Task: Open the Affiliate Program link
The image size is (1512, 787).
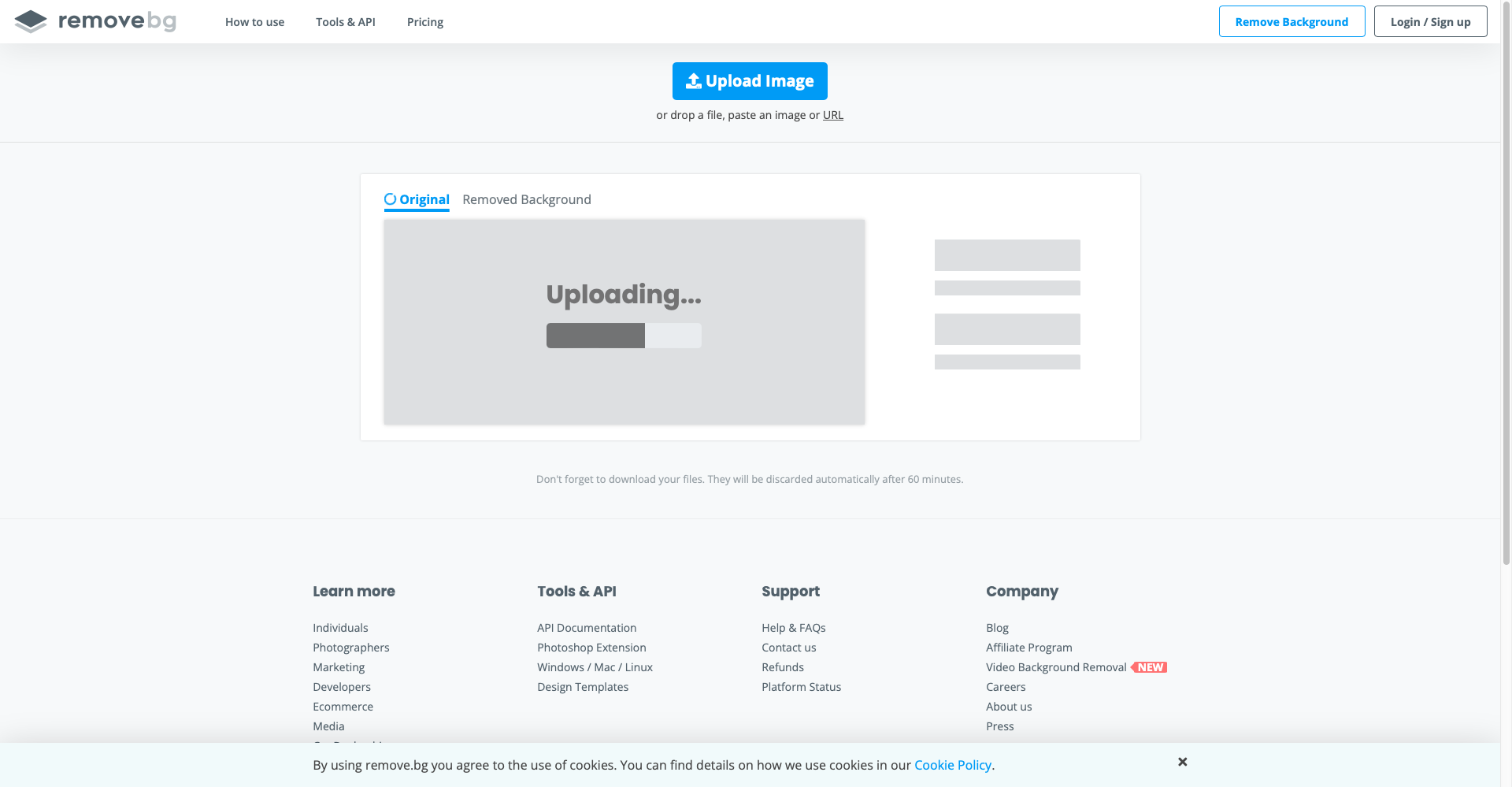Action: [1029, 648]
